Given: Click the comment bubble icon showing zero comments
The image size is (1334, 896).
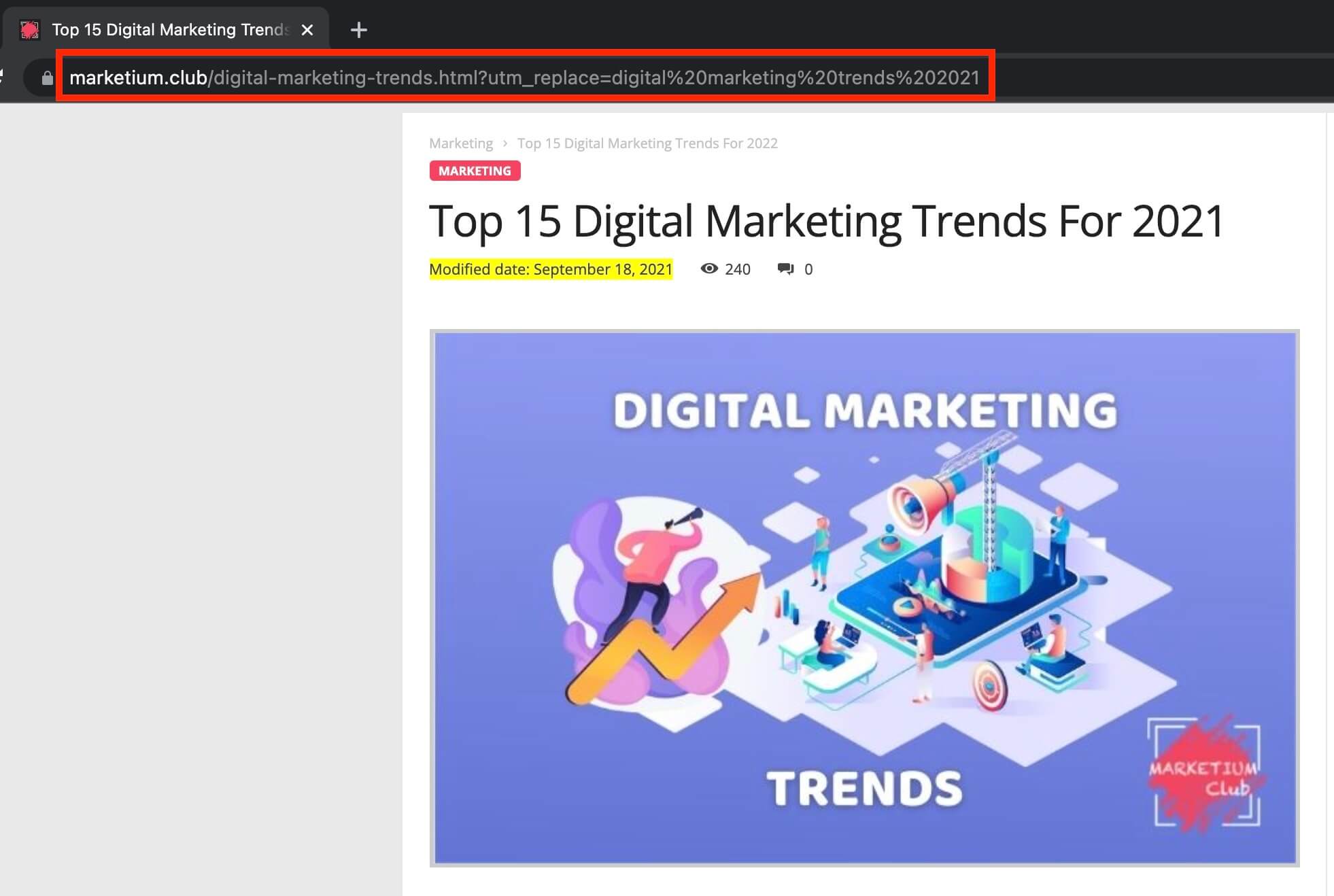Looking at the screenshot, I should point(785,269).
